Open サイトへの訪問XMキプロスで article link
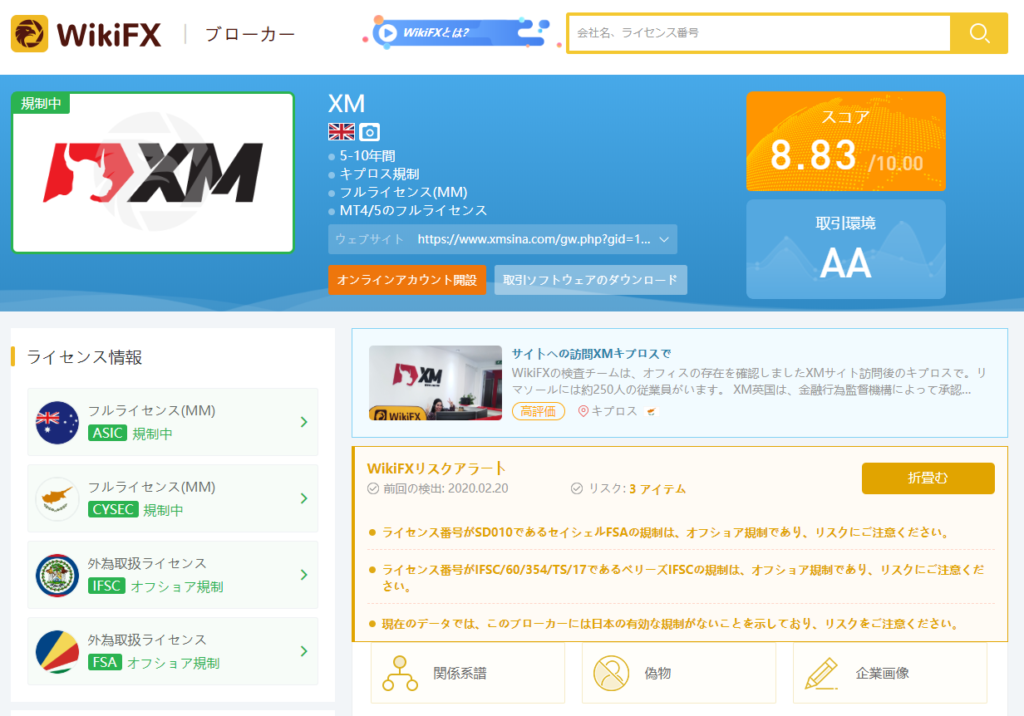 (x=591, y=353)
